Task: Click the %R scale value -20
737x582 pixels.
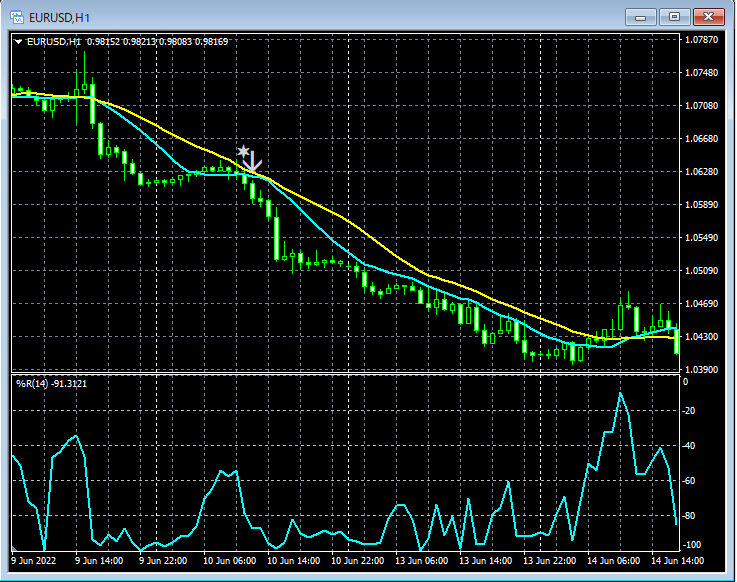Action: [x=689, y=410]
